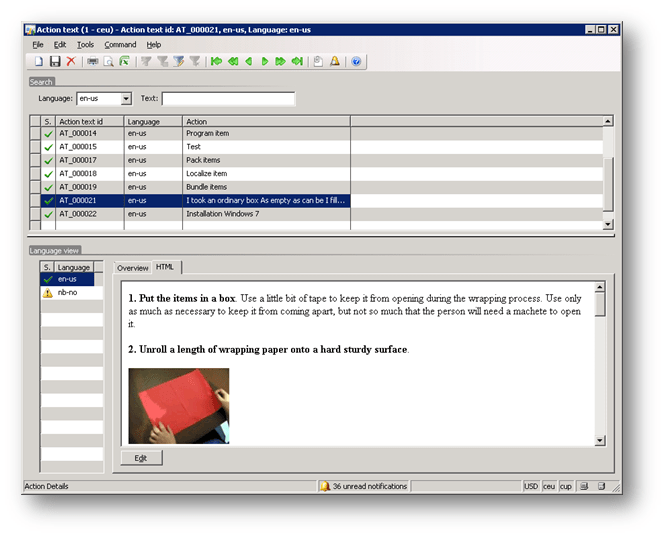665x537 pixels.
Task: Click the HTML preview scrollbar down arrow
Action: click(x=600, y=440)
